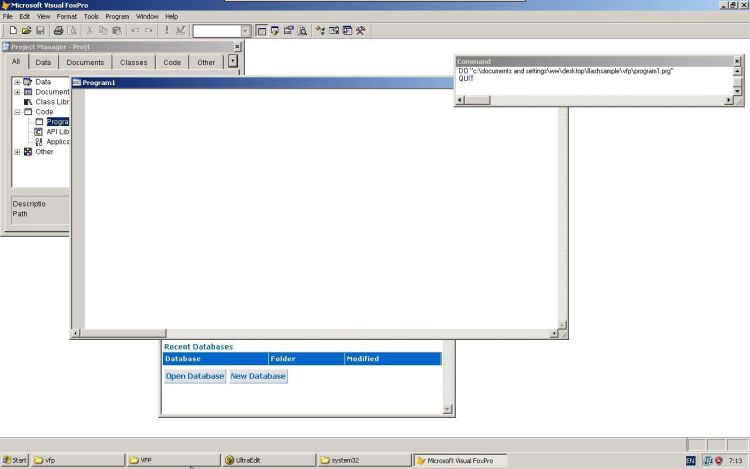Click the Copy toolbar icon
This screenshot has width=750, height=469.
pos(103,31)
